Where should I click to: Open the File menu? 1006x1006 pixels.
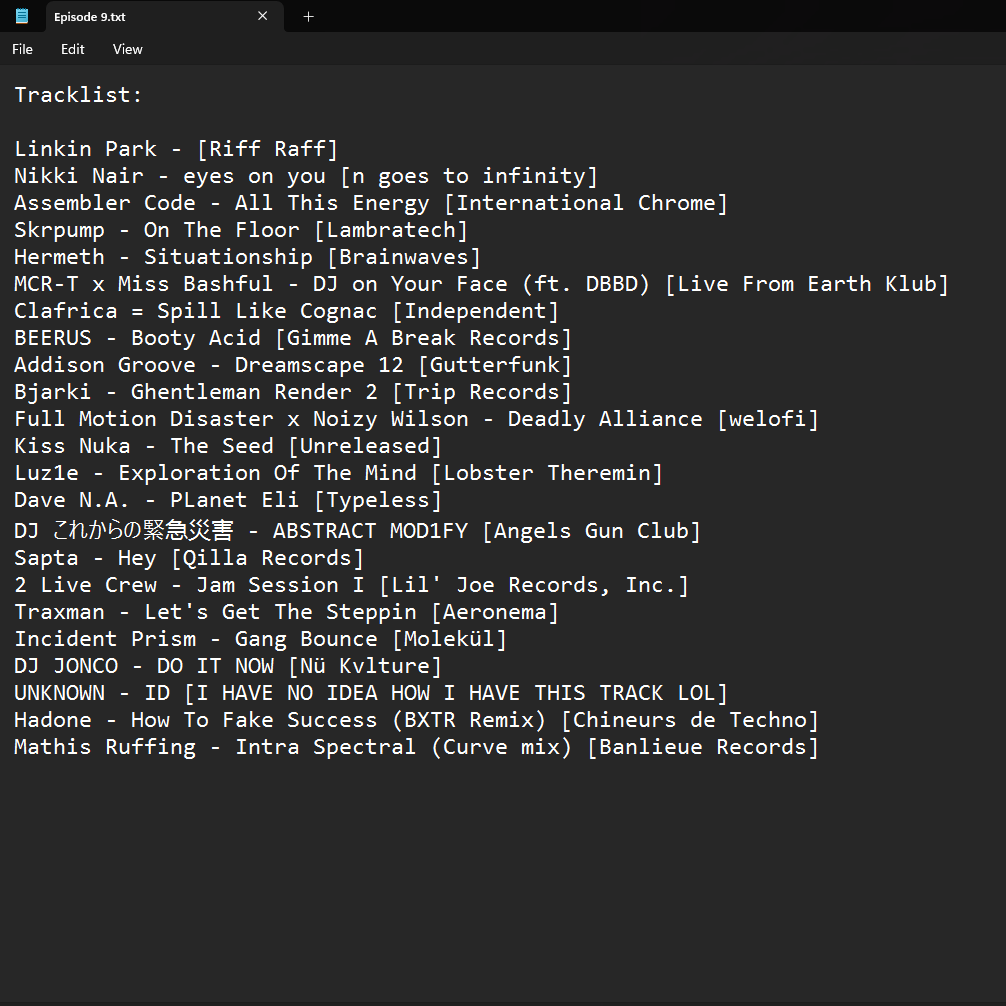pyautogui.click(x=22, y=49)
